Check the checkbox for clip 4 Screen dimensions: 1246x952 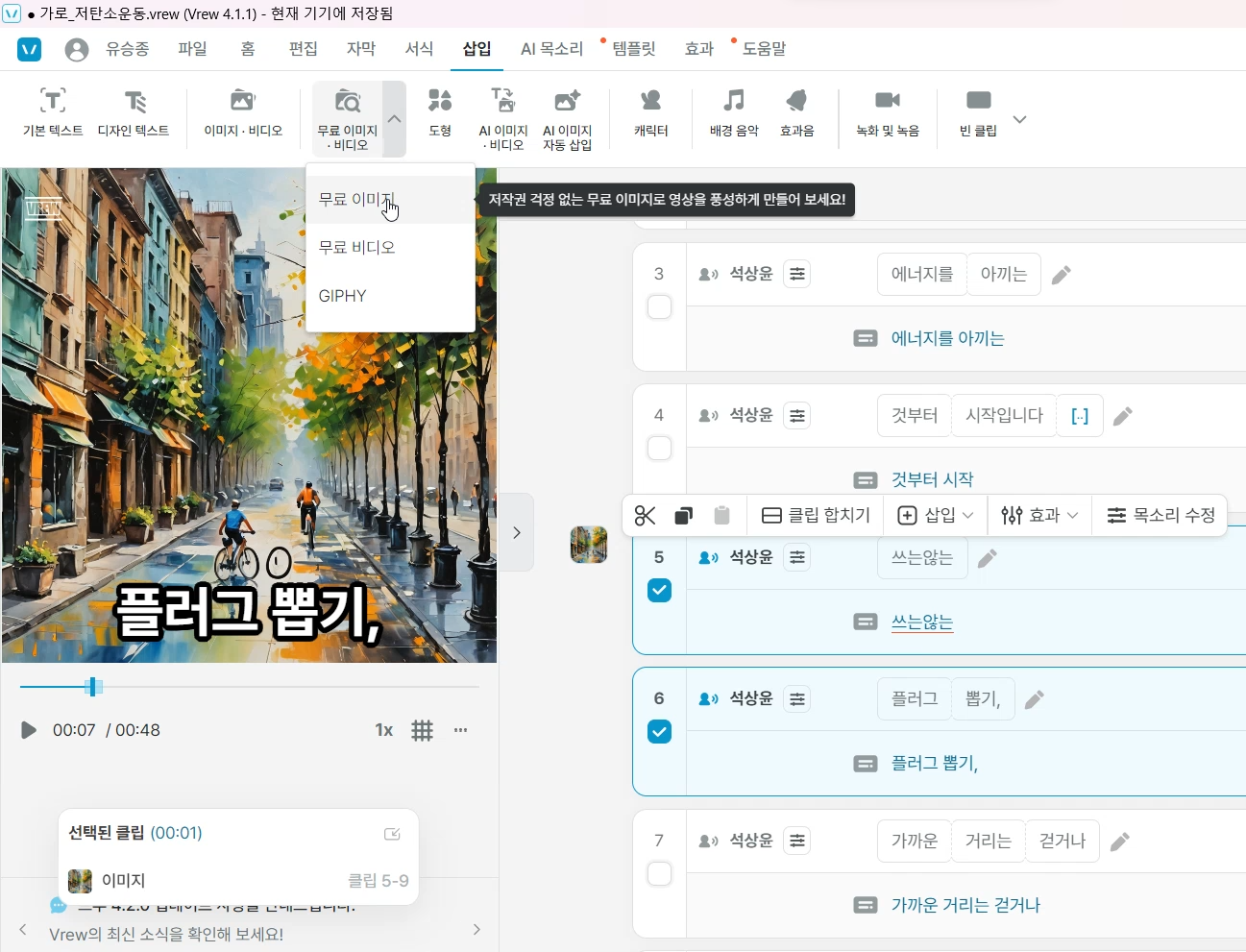pyautogui.click(x=659, y=449)
